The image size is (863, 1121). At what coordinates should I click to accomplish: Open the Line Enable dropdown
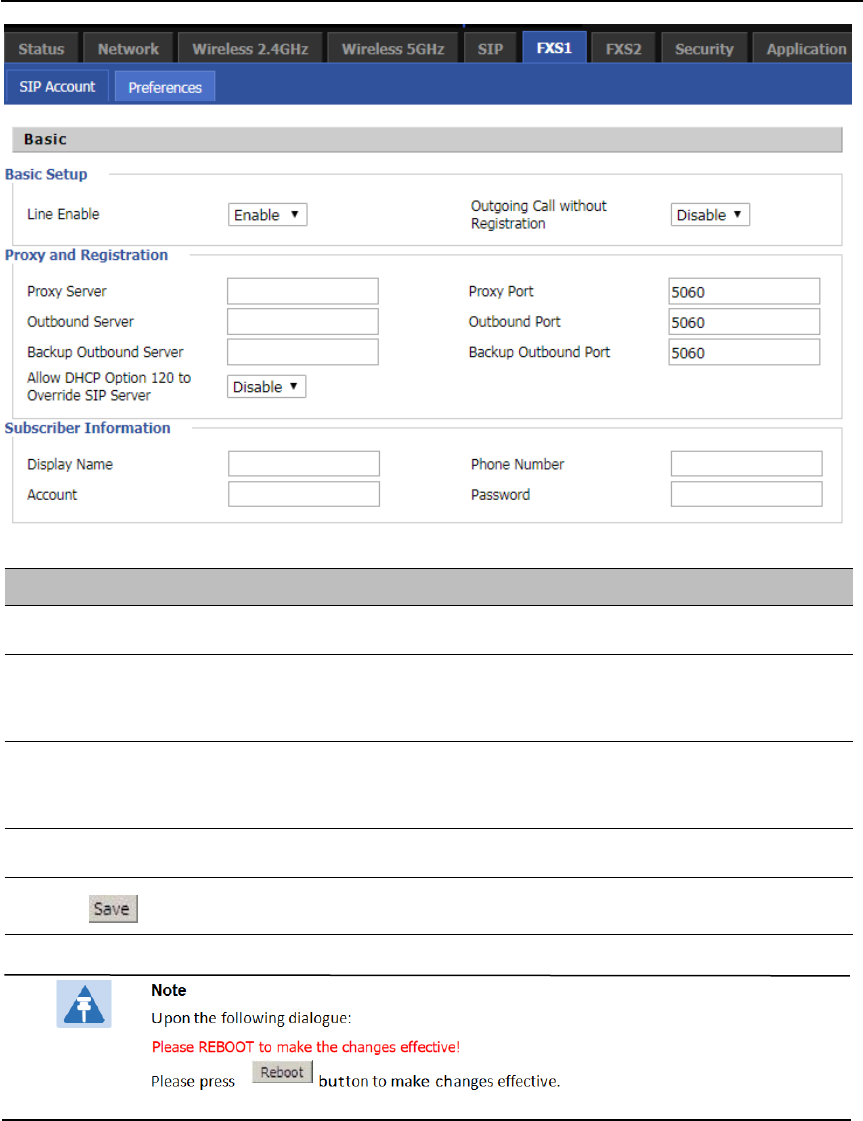[x=267, y=215]
